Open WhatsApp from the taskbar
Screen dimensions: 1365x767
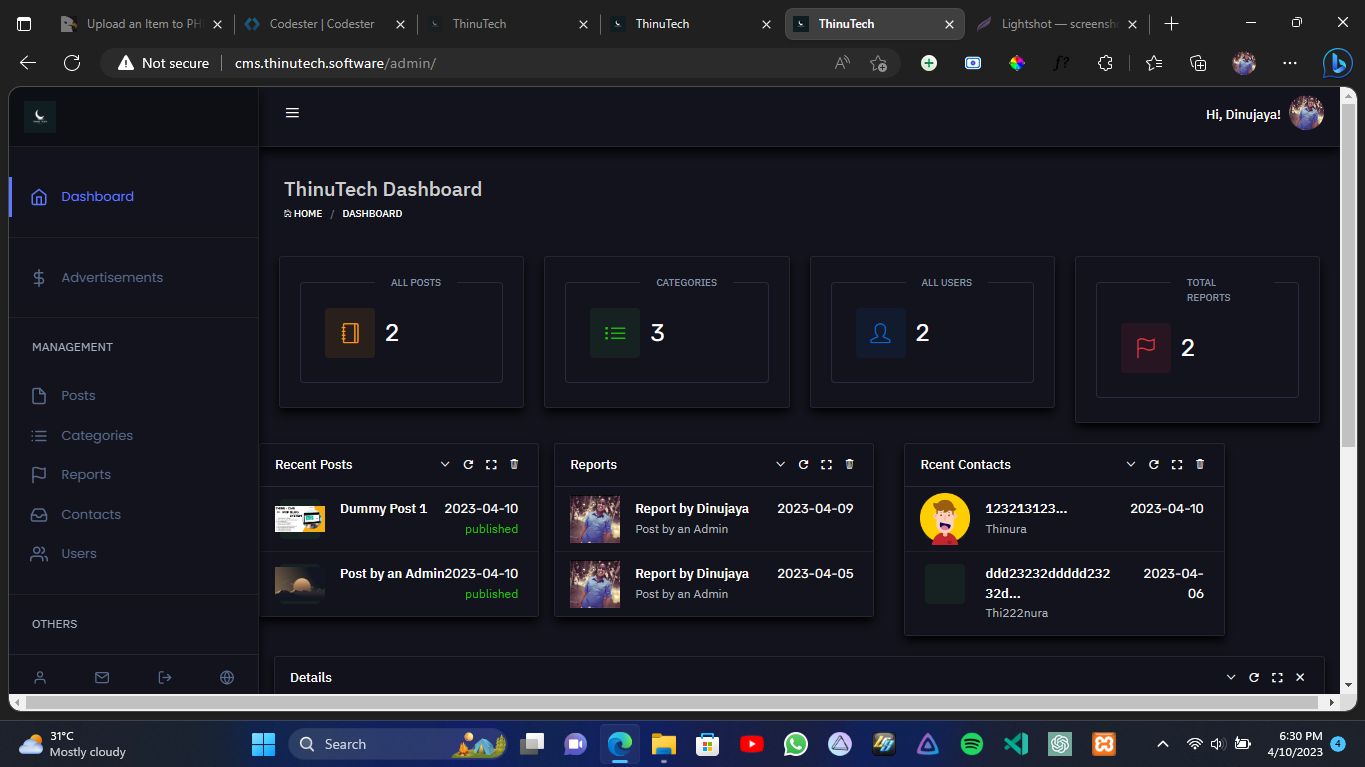[796, 744]
